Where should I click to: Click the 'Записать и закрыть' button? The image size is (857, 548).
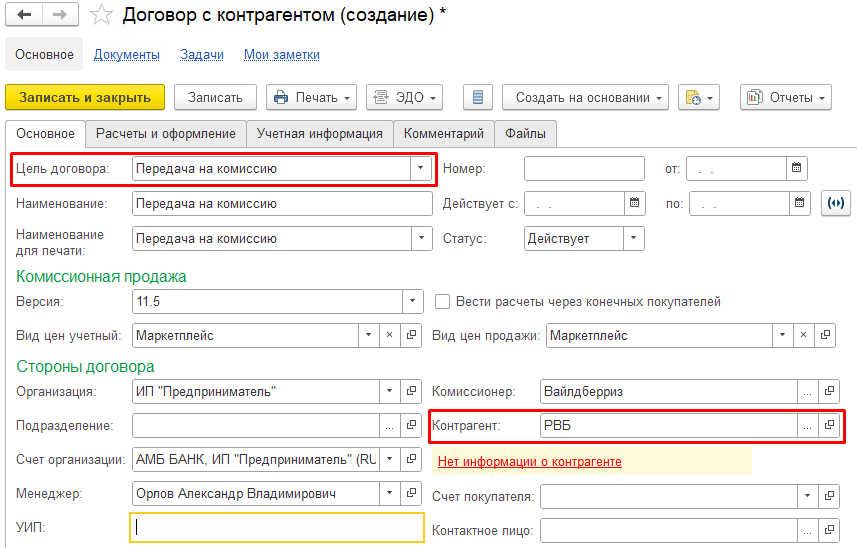pos(85,97)
